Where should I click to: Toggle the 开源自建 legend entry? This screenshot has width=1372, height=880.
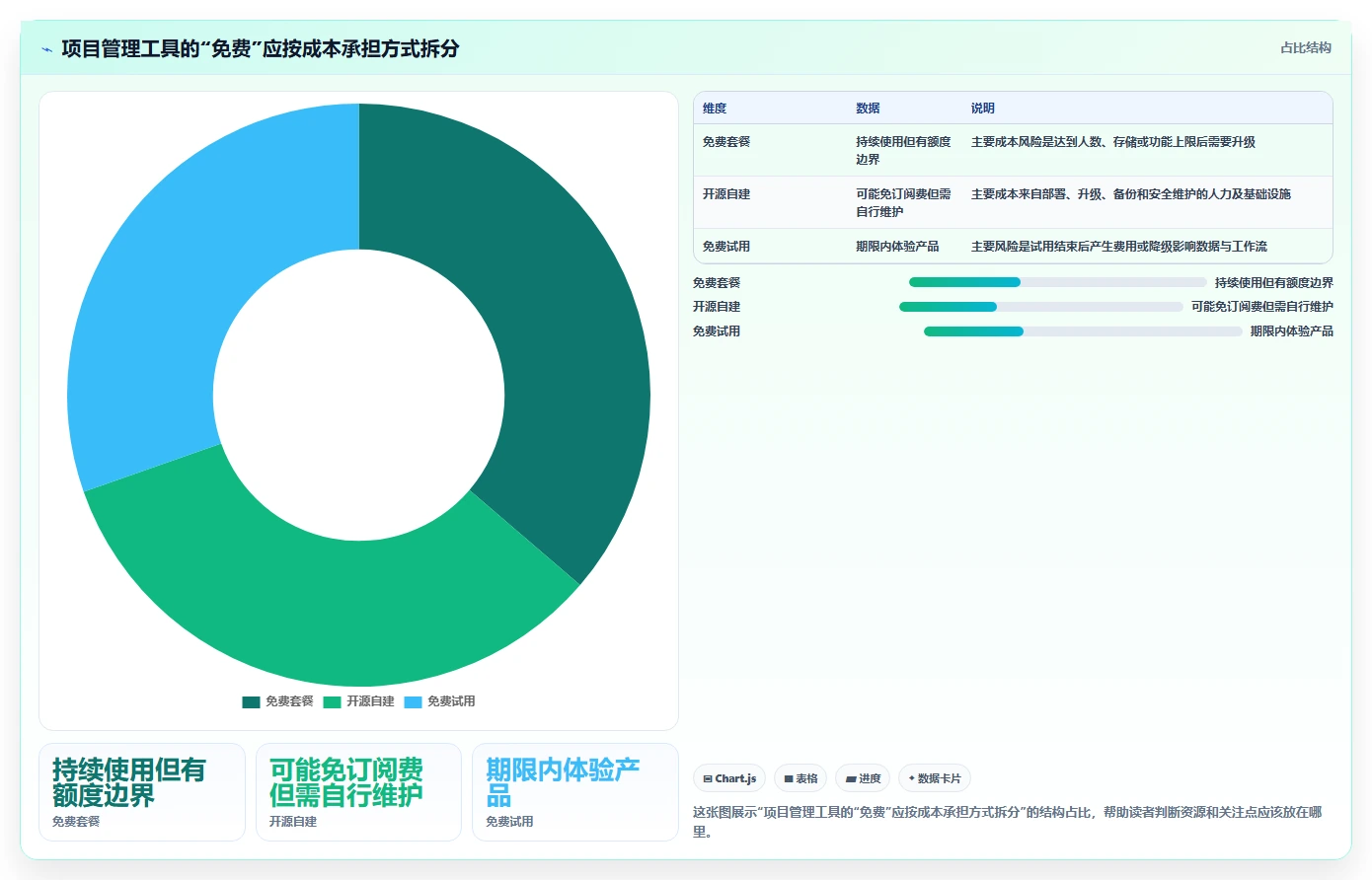click(358, 701)
